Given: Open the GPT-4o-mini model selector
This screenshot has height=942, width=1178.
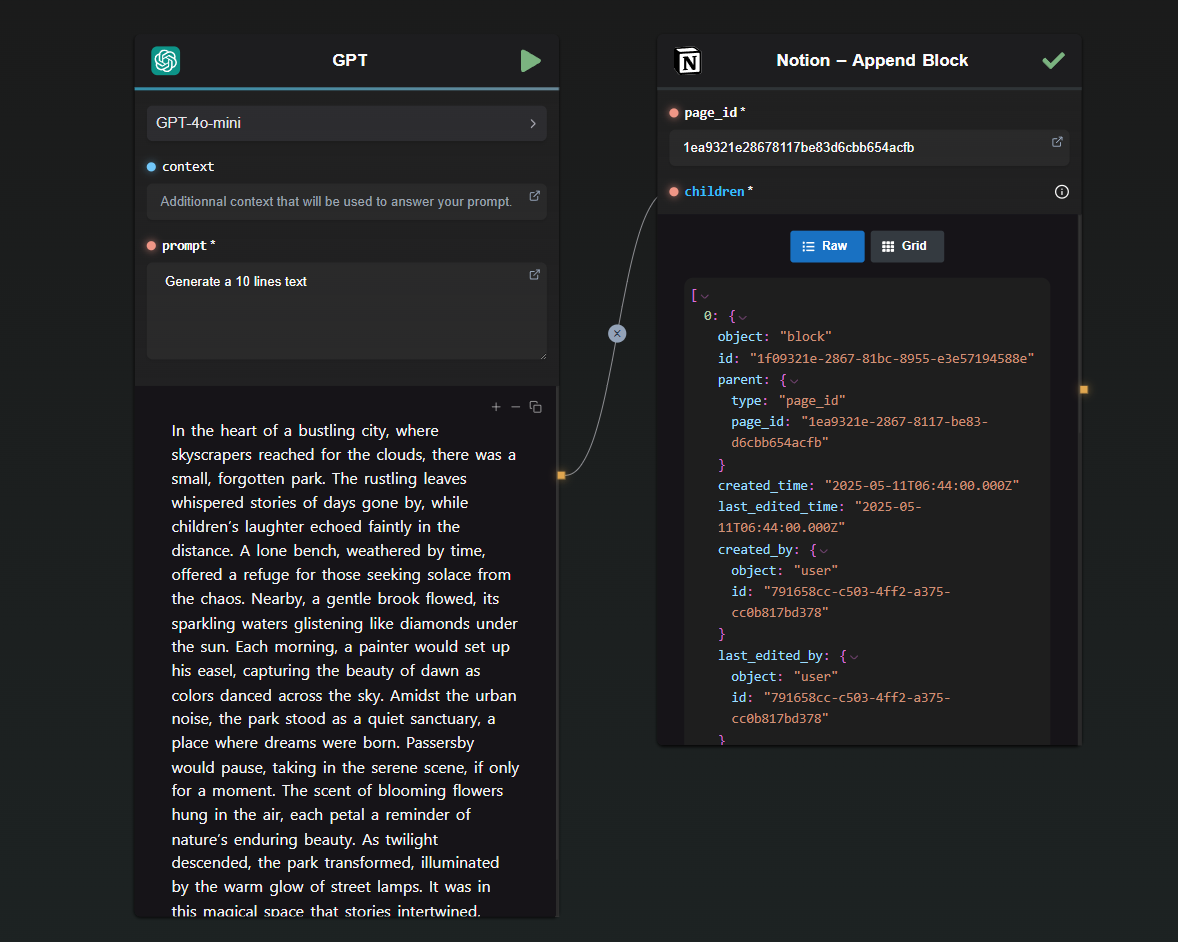Looking at the screenshot, I should click(346, 123).
